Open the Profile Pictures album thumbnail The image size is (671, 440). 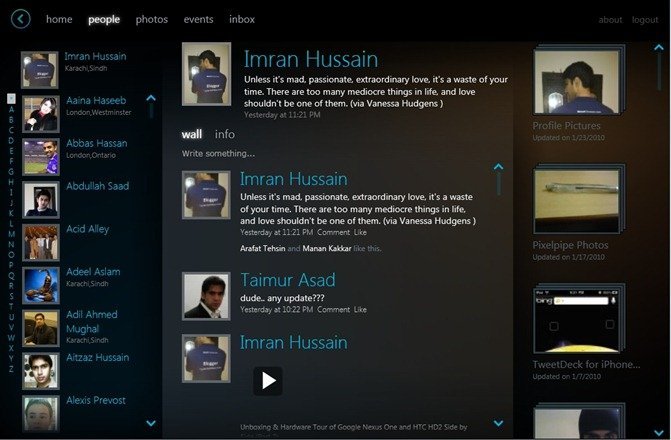578,80
